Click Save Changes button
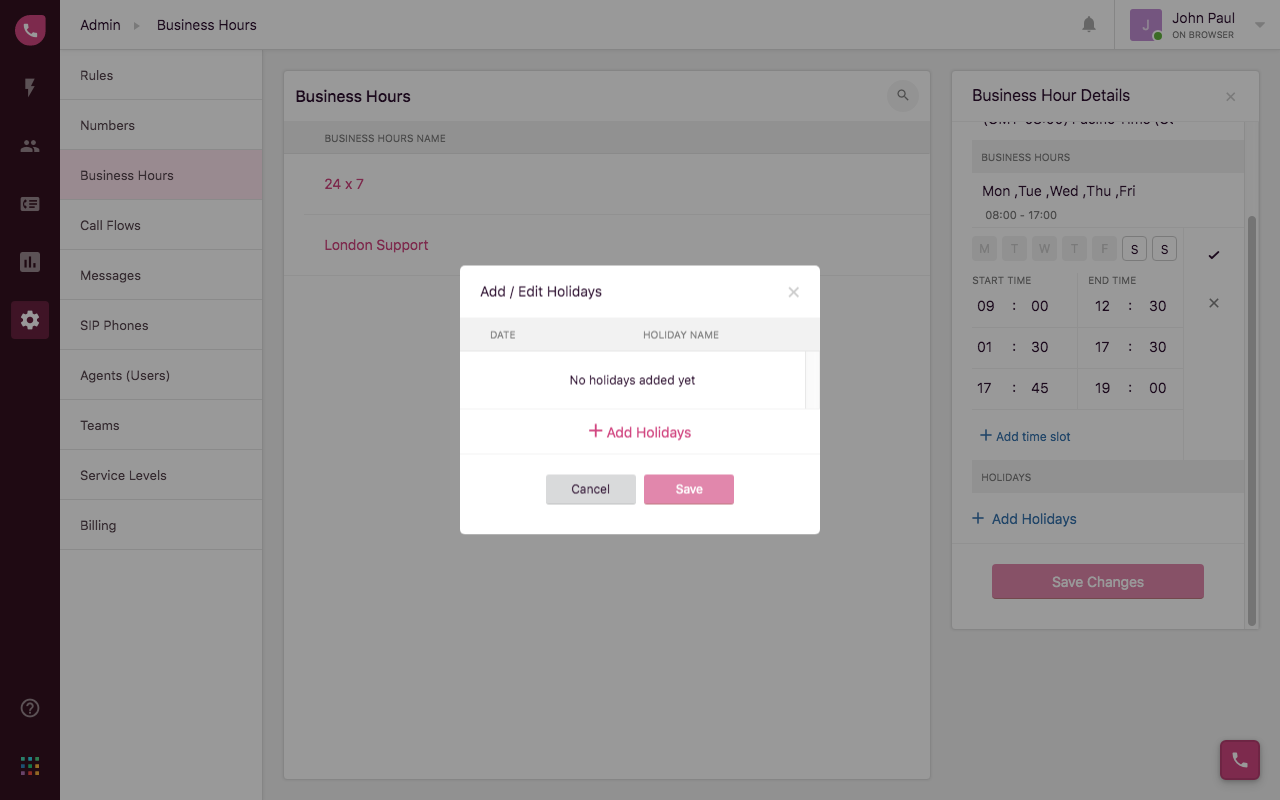Image resolution: width=1280 pixels, height=800 pixels. click(1098, 581)
